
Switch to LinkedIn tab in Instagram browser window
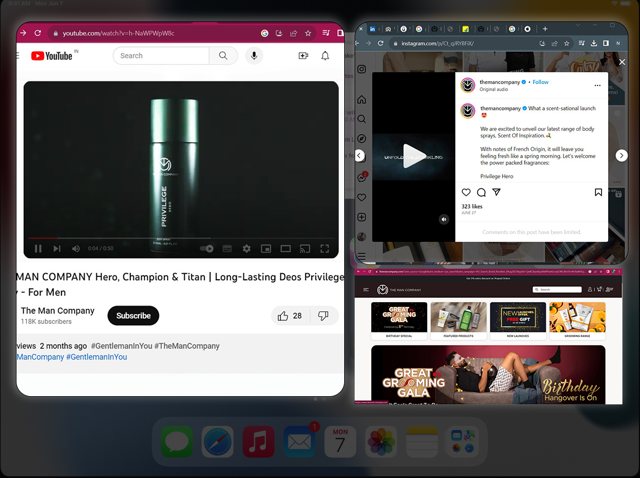(372, 29)
